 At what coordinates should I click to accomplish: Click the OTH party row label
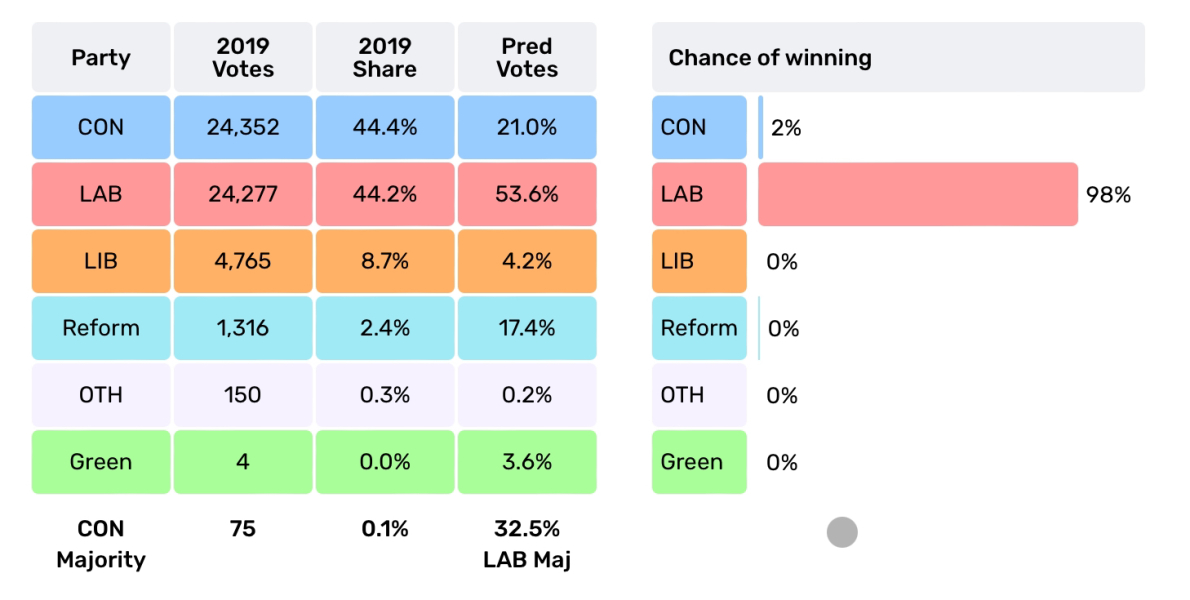point(101,395)
